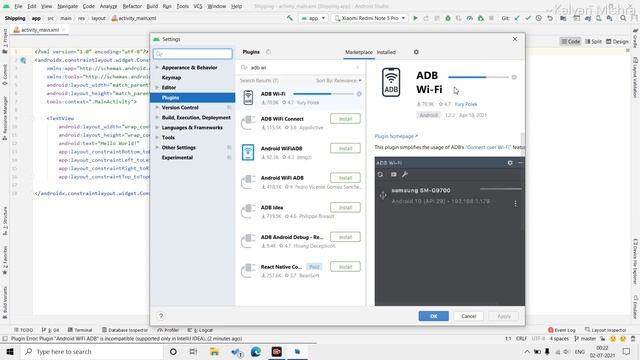This screenshot has height=360, width=640.
Task: Install the React Native Console plugin
Action: coord(345,267)
